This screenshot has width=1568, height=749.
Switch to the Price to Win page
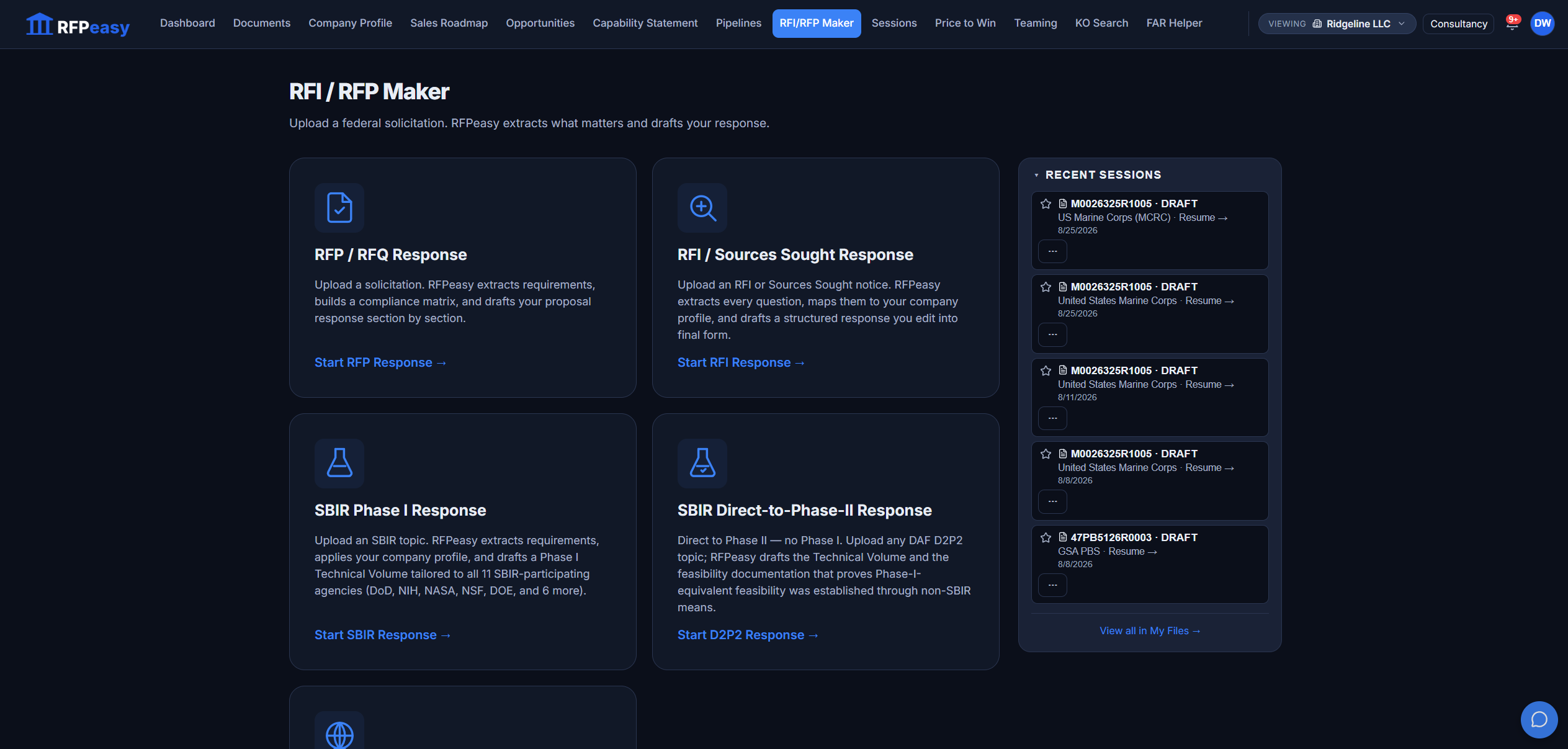click(x=965, y=23)
